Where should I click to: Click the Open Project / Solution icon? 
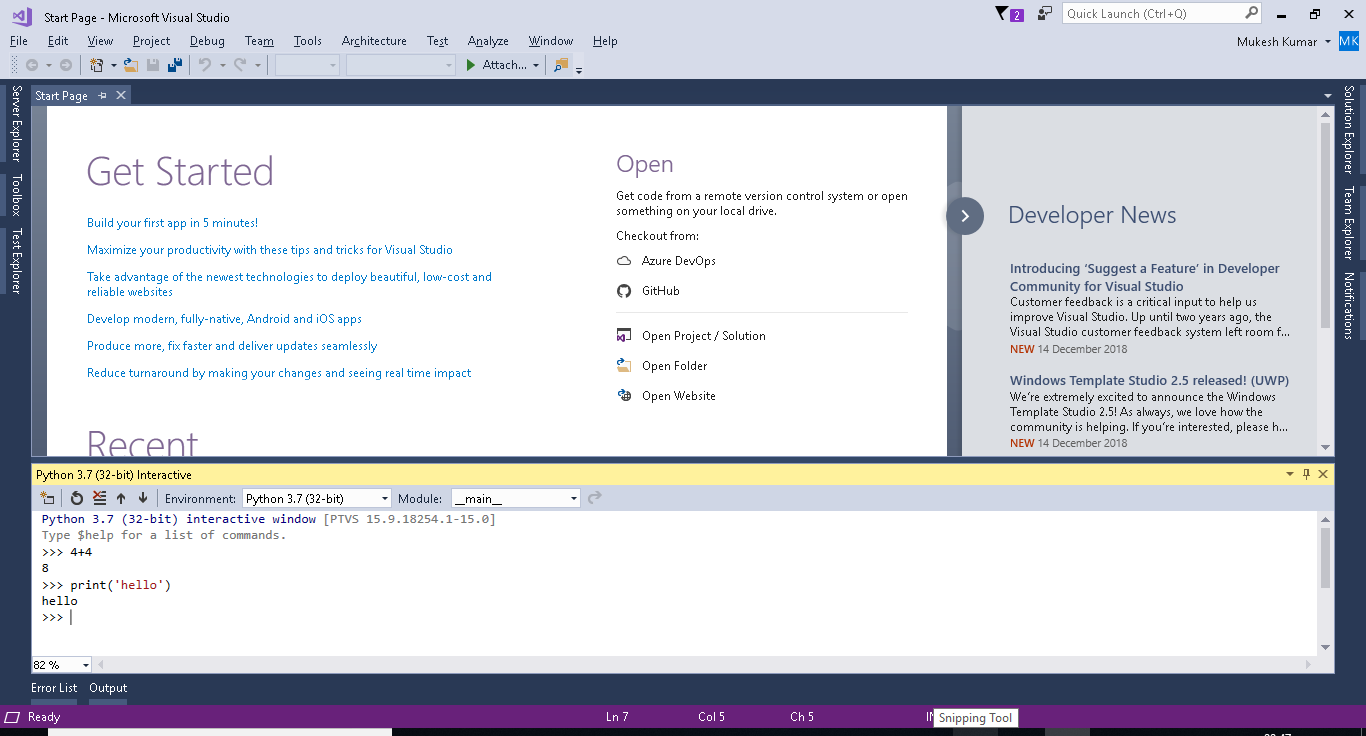tap(624, 336)
